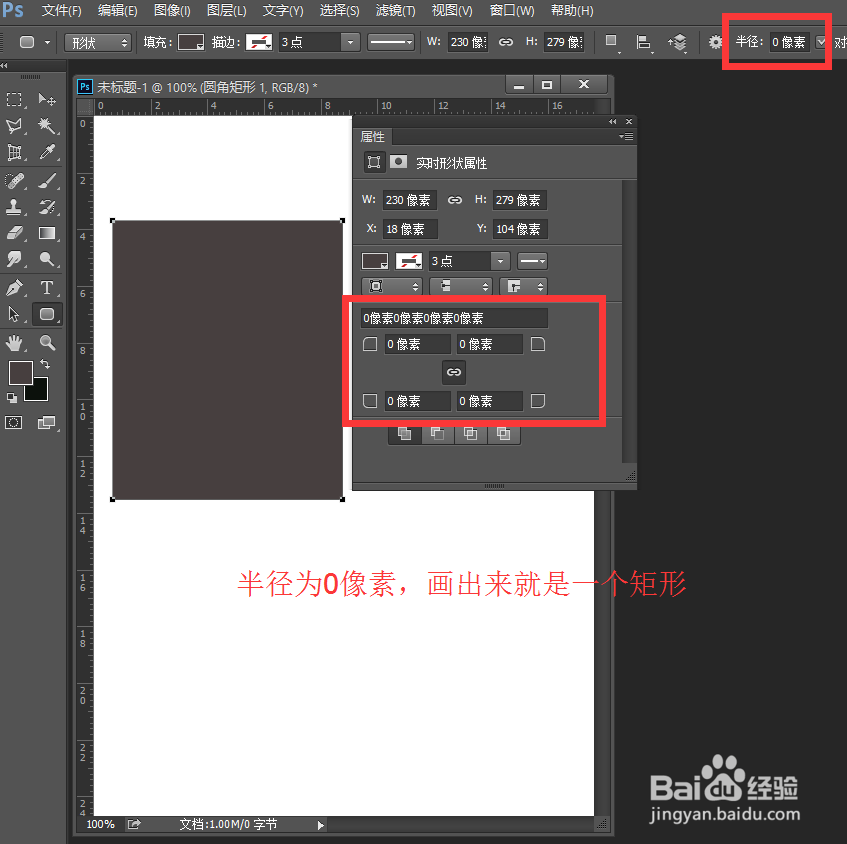The image size is (847, 844).
Task: Toggle the corner radius link in Properties
Action: [x=454, y=372]
